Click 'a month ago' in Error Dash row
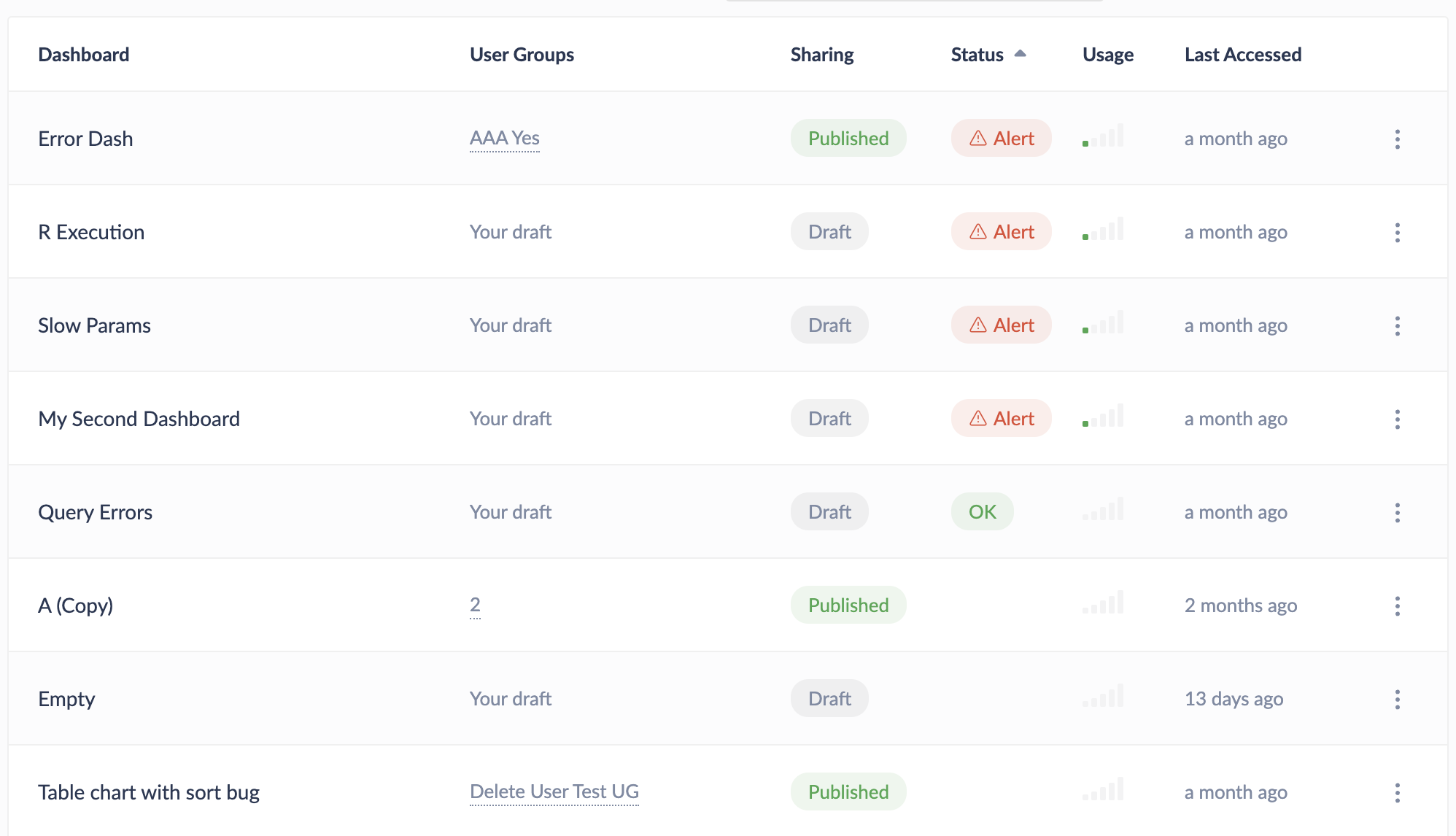Image resolution: width=1456 pixels, height=836 pixels. coord(1236,139)
